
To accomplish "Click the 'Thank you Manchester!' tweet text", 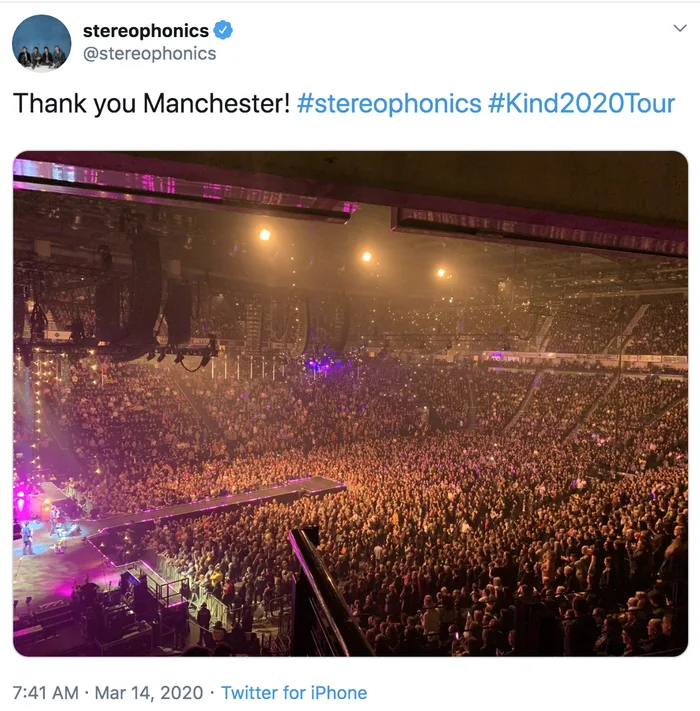I will pyautogui.click(x=151, y=103).
